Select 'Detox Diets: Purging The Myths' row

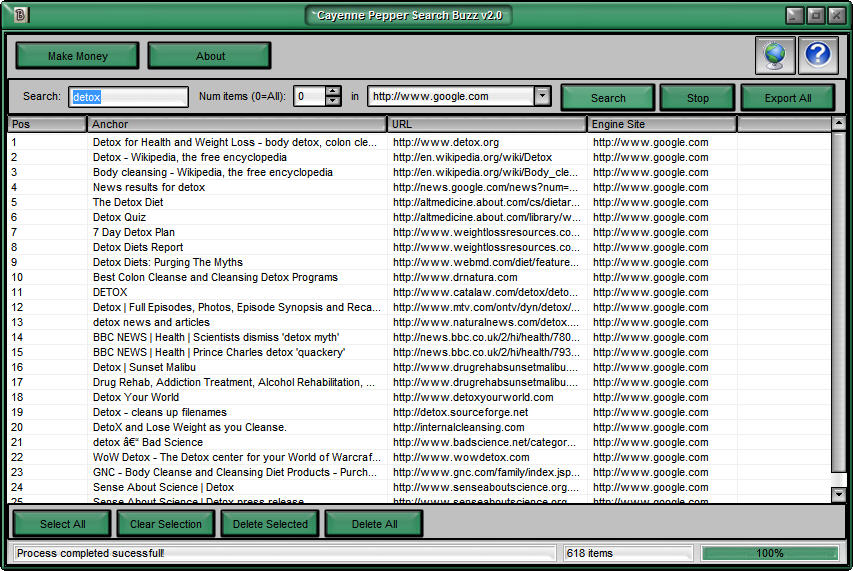point(419,262)
